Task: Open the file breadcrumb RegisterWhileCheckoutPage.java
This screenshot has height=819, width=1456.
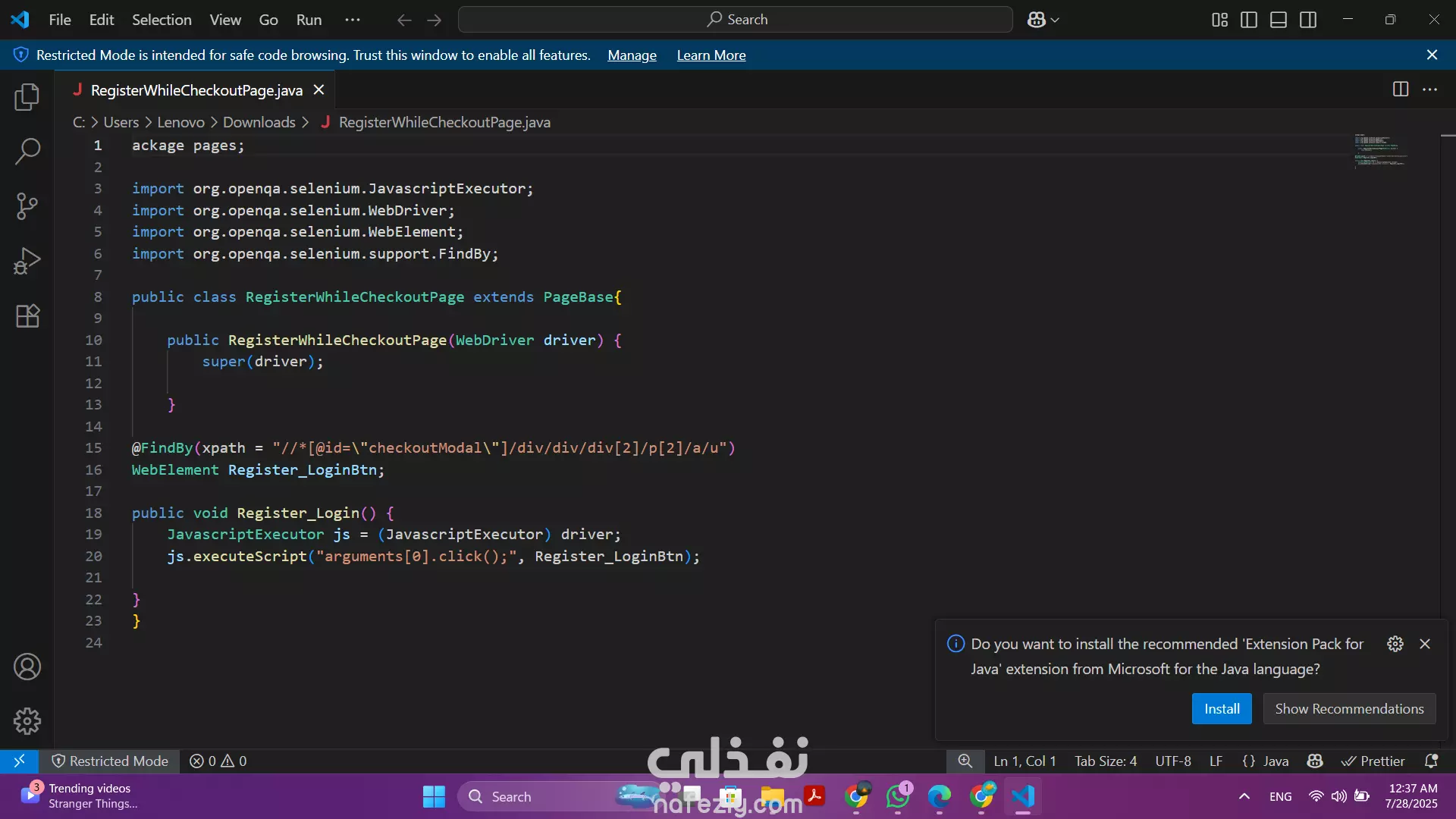Action: coord(444,122)
